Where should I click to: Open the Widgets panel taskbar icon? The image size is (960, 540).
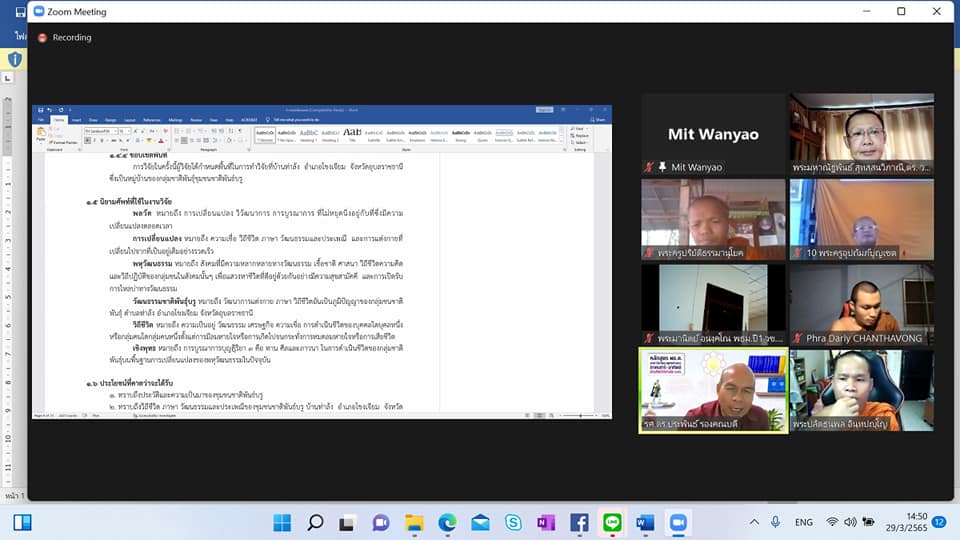pyautogui.click(x=23, y=522)
